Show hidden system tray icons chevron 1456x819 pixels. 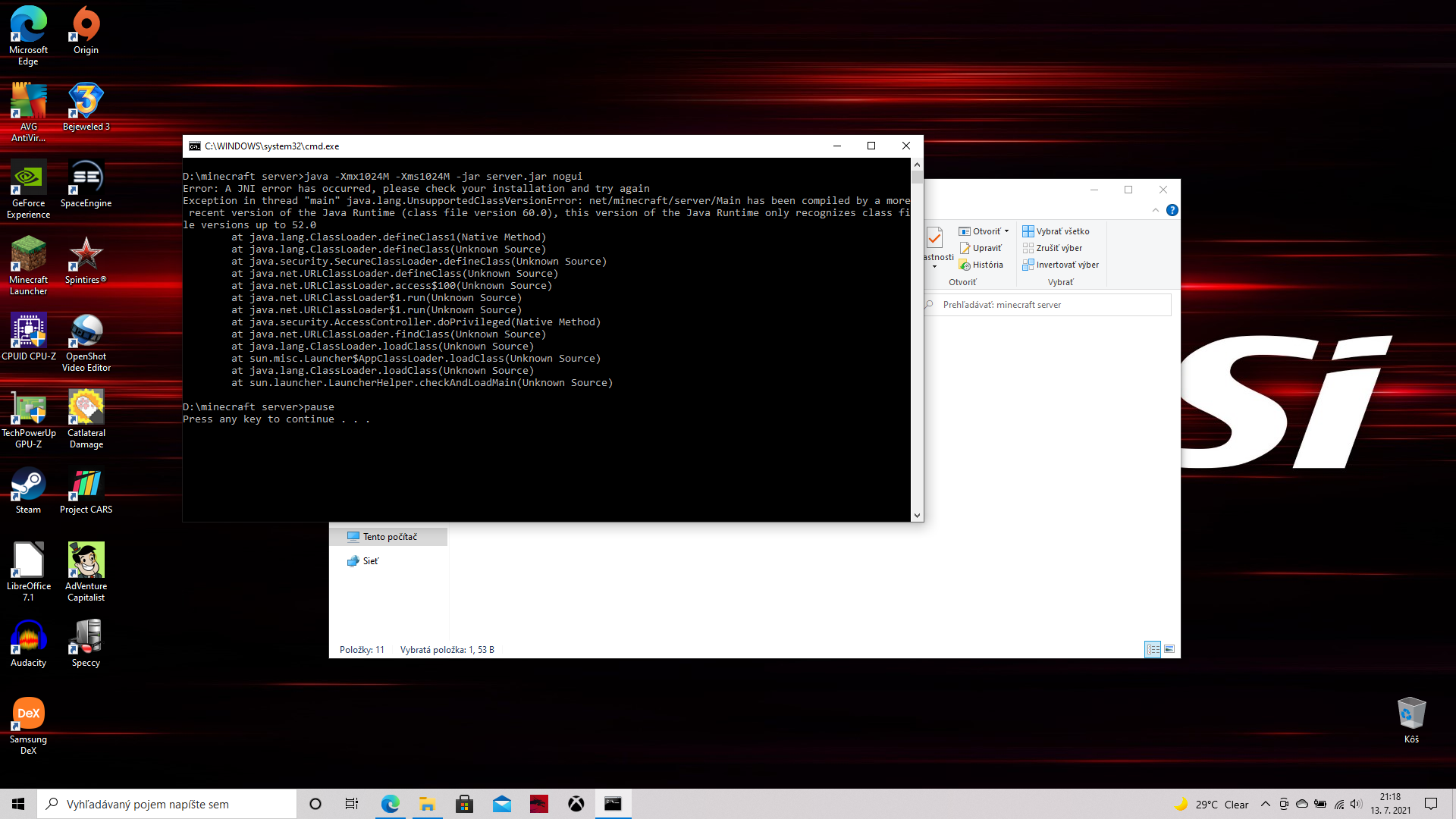click(x=1265, y=804)
